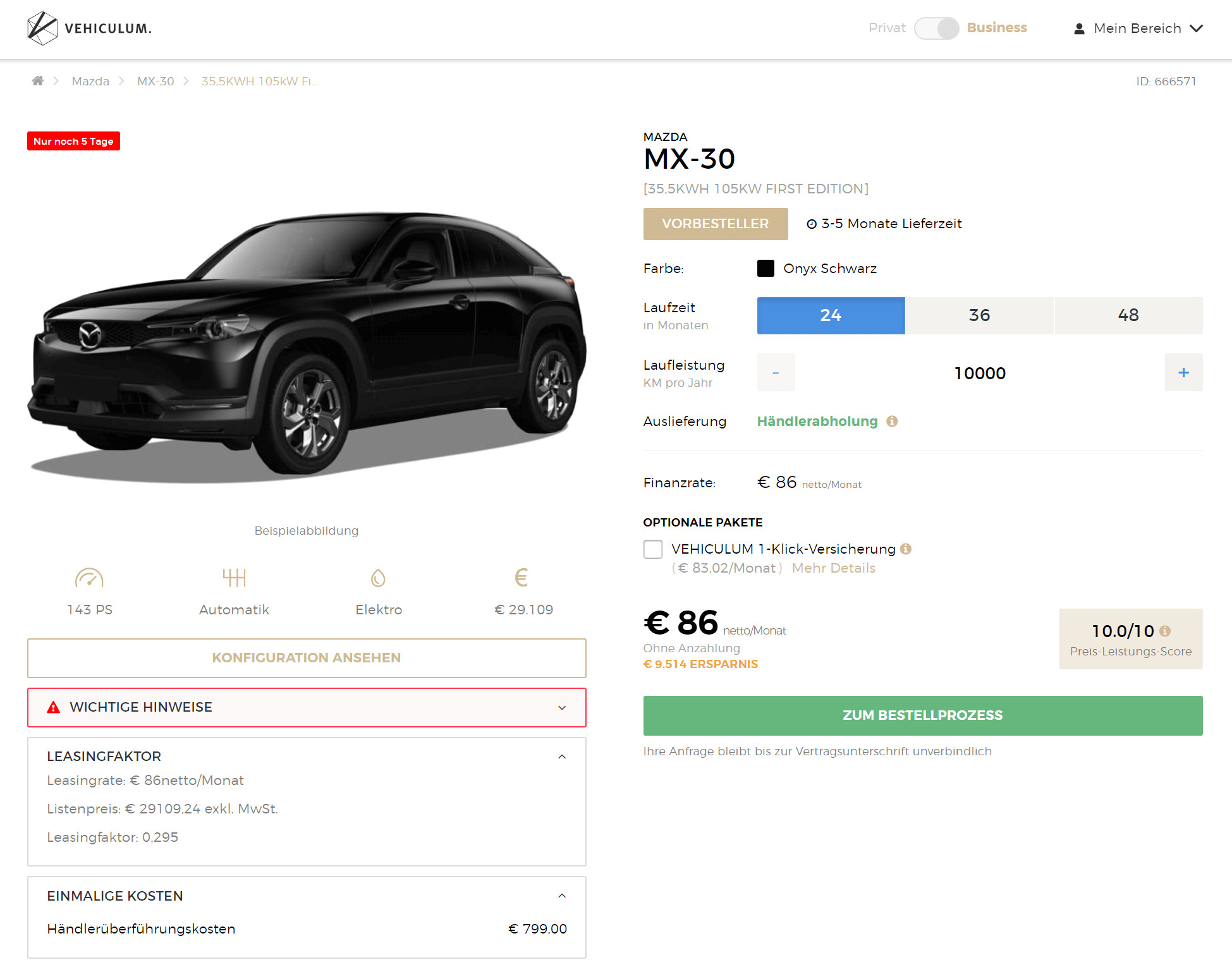Open info icon next to 1-Klick-Versicherung
This screenshot has height=979, width=1232.
click(906, 549)
